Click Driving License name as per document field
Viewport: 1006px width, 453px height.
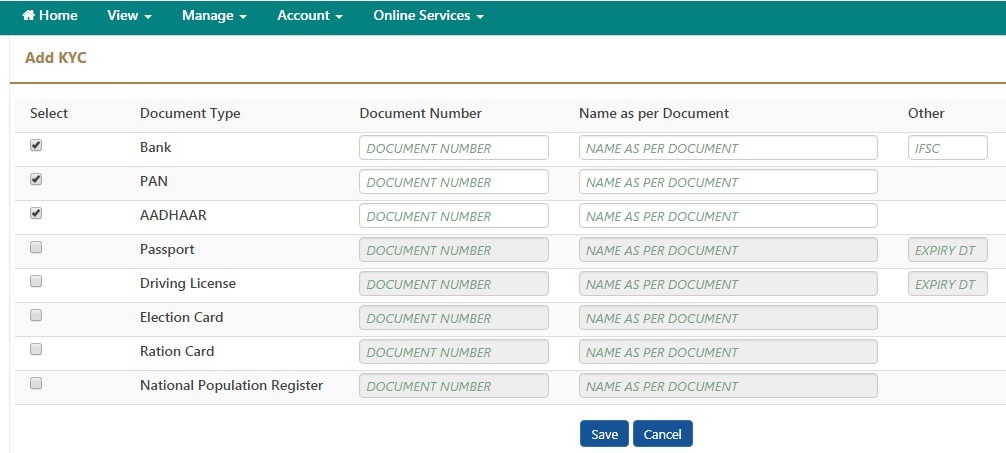tap(728, 284)
